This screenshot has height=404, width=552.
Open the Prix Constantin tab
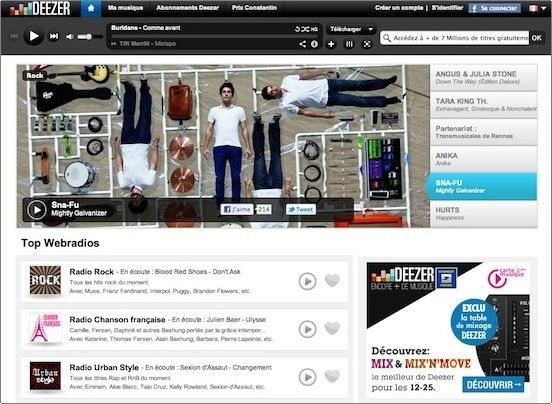pos(254,8)
